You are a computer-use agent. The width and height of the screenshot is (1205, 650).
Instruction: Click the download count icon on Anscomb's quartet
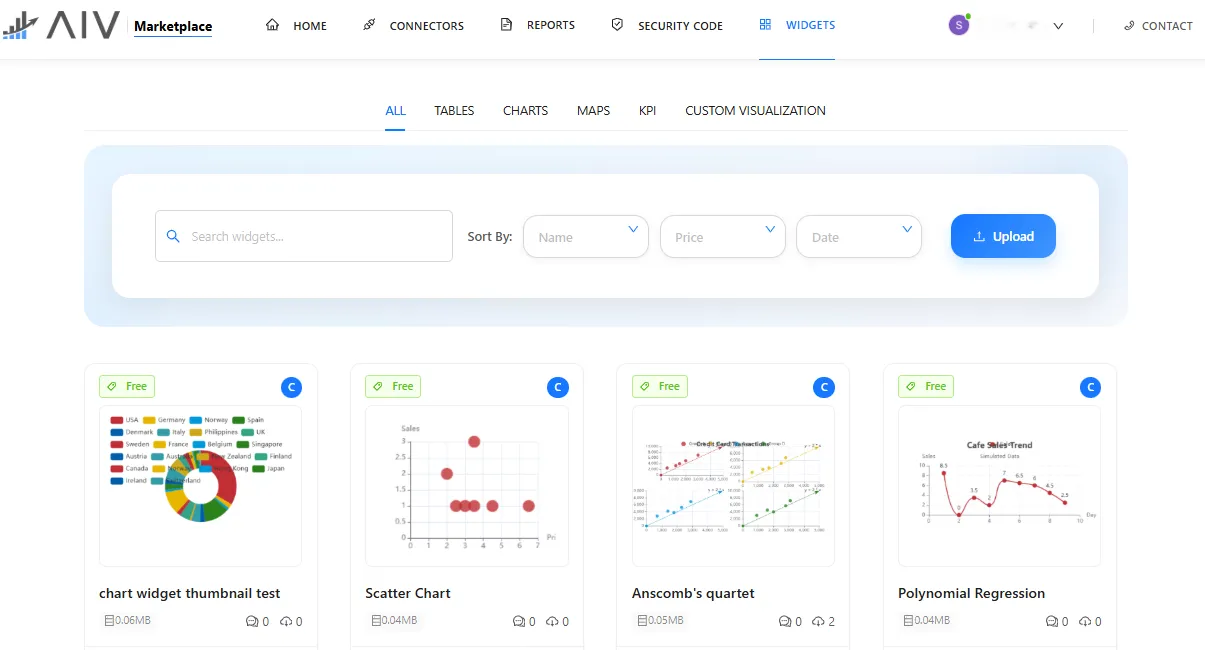(x=819, y=622)
